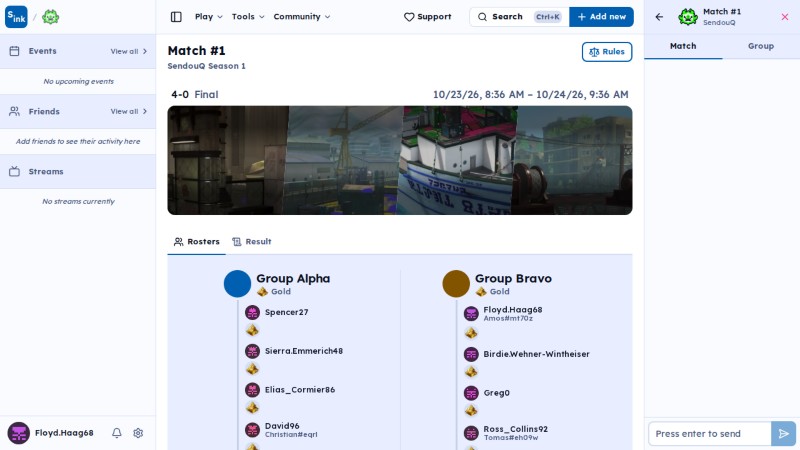The height and width of the screenshot is (450, 800).
Task: Toggle the sidebar panel icon
Action: pos(176,17)
